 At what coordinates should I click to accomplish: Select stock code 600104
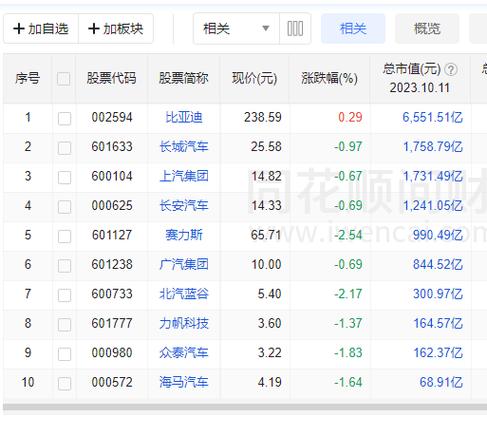point(112,176)
